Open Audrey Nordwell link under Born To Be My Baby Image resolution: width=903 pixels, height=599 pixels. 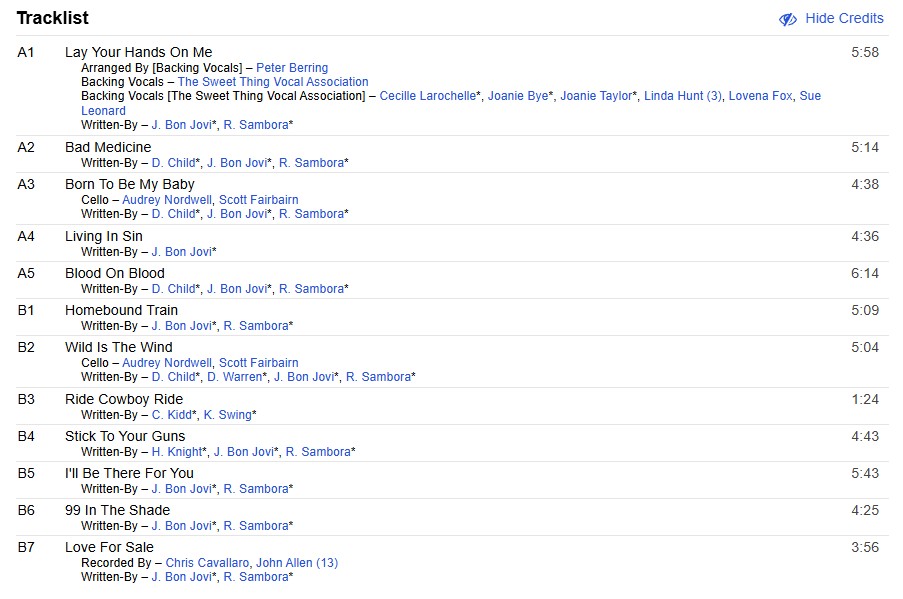[167, 199]
